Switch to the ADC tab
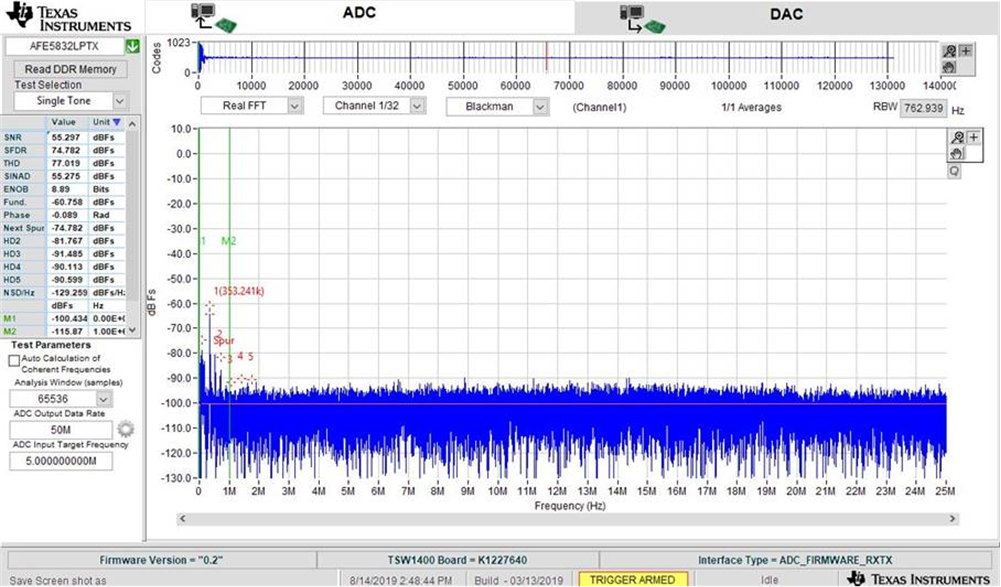 [360, 15]
